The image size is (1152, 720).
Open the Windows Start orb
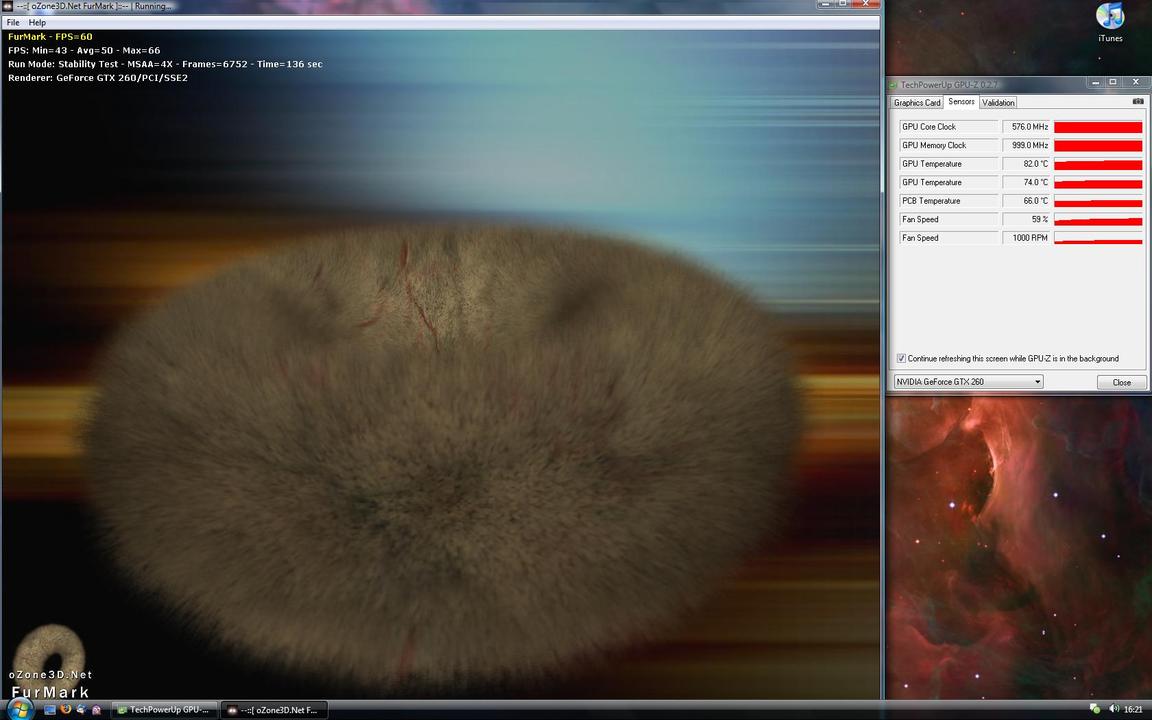tap(20, 709)
